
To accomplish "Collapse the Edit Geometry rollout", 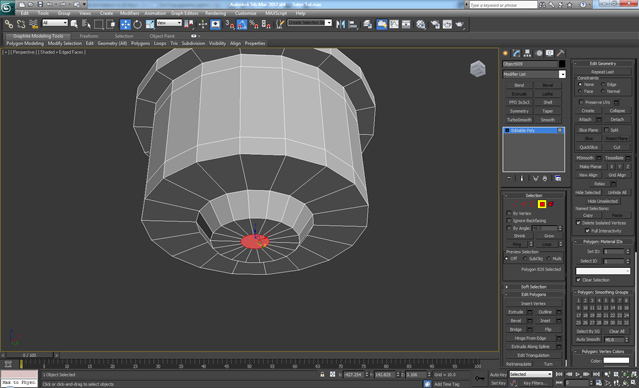I will pyautogui.click(x=603, y=63).
